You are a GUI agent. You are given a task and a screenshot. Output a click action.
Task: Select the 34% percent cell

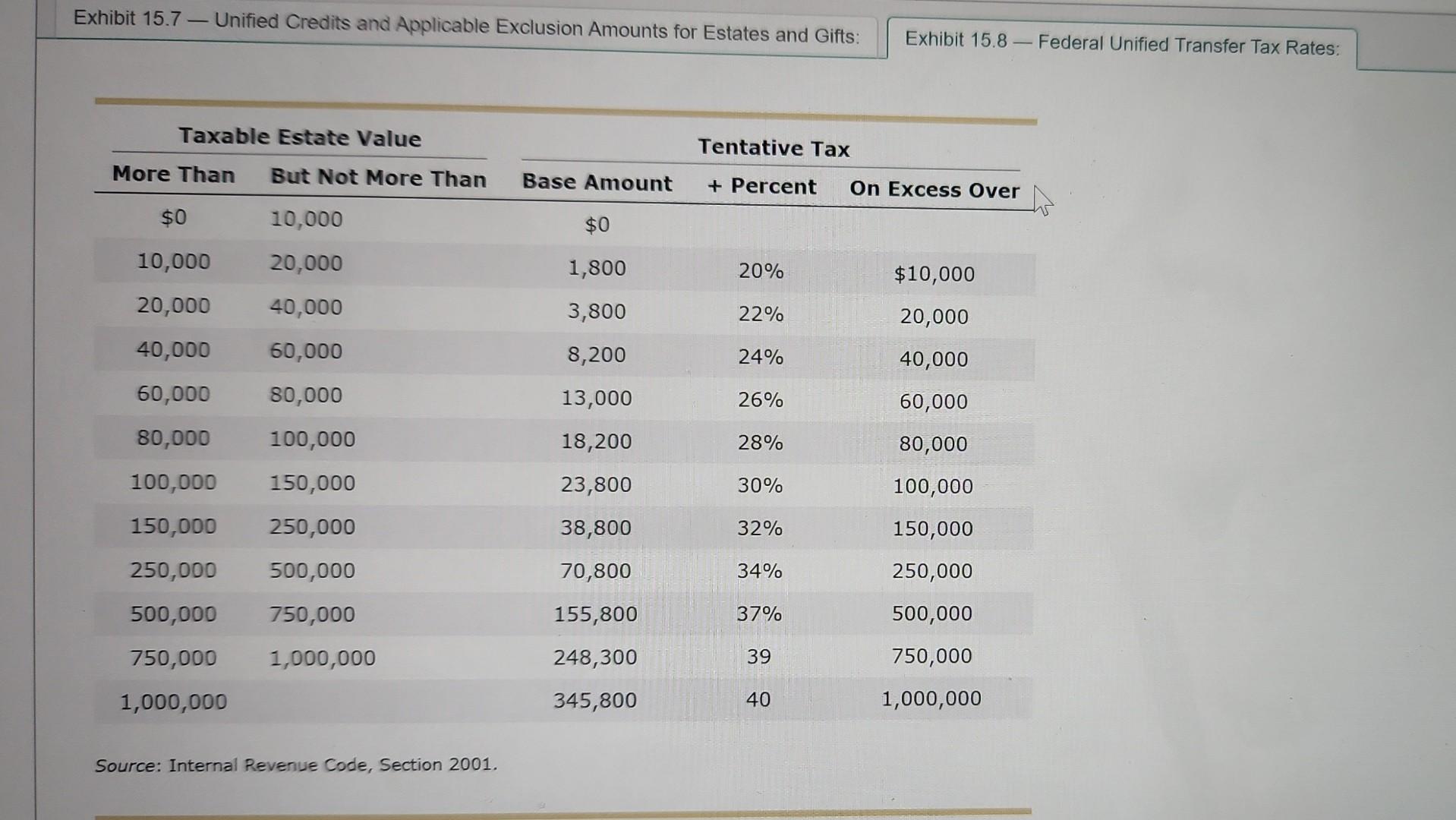pyautogui.click(x=759, y=572)
